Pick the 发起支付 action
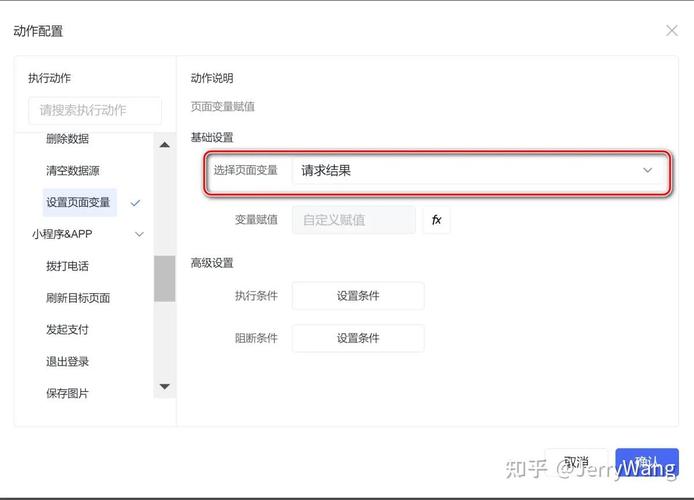The image size is (694, 500). click(67, 330)
